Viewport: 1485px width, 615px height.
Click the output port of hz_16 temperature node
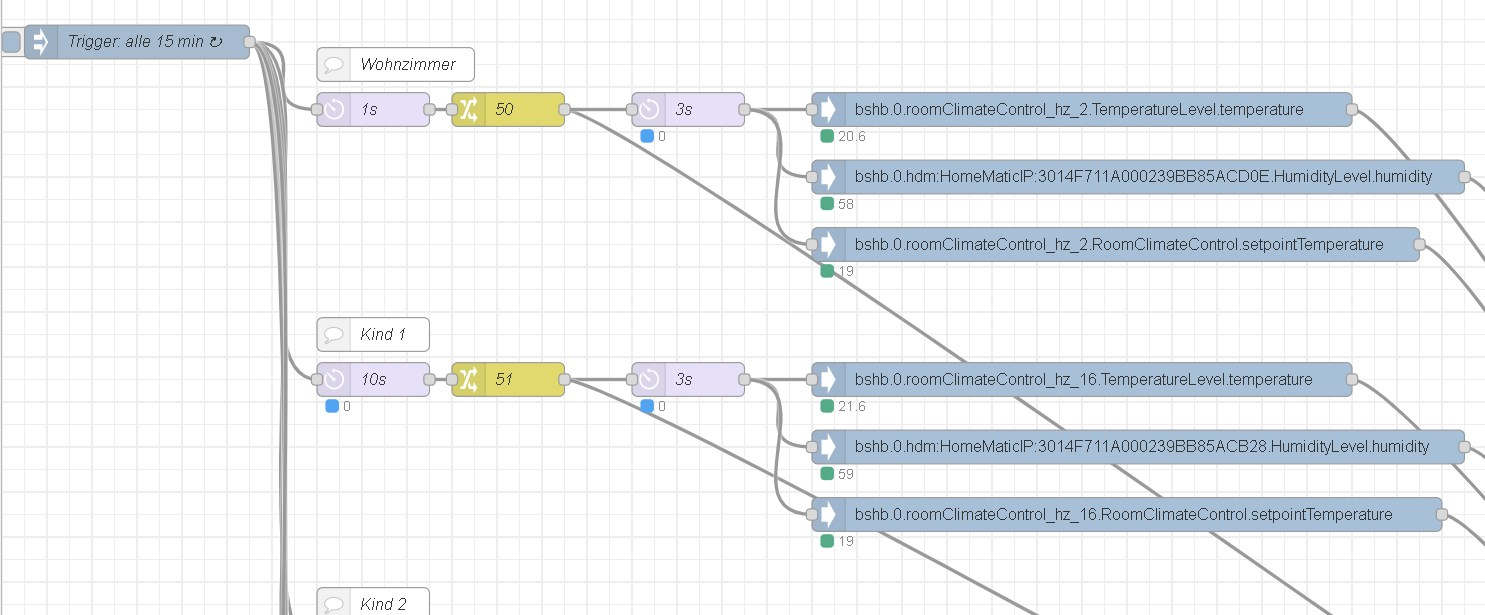point(1352,380)
